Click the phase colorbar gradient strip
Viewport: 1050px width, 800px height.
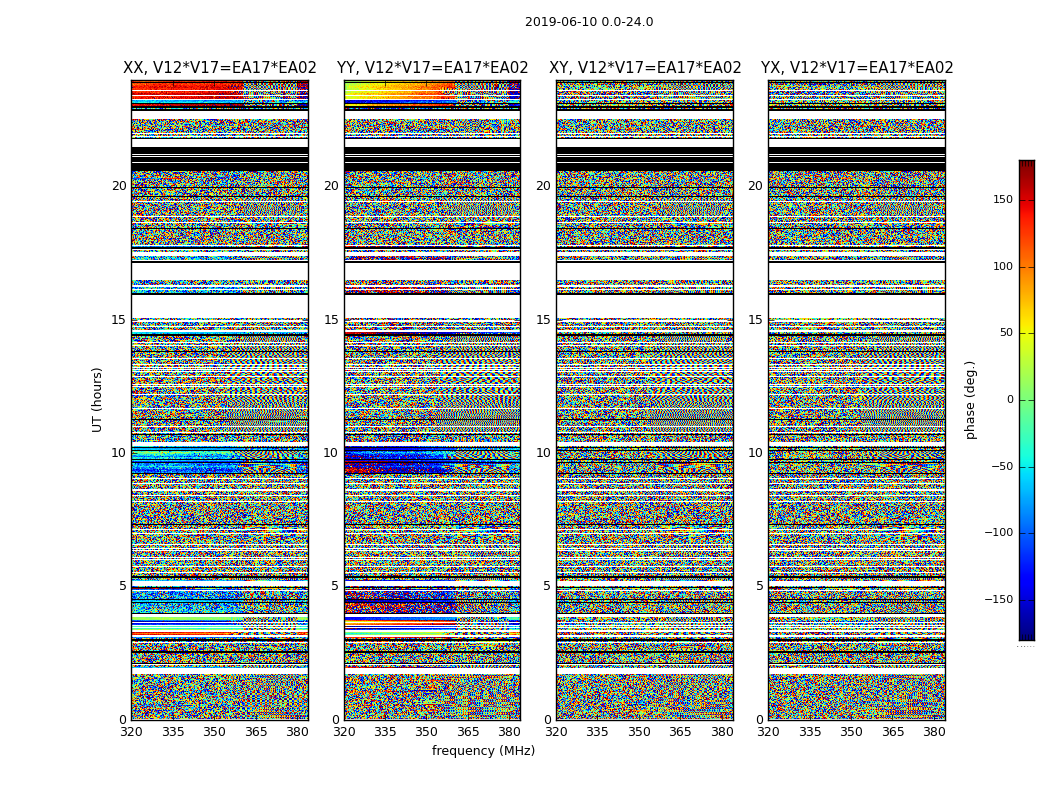click(1027, 400)
